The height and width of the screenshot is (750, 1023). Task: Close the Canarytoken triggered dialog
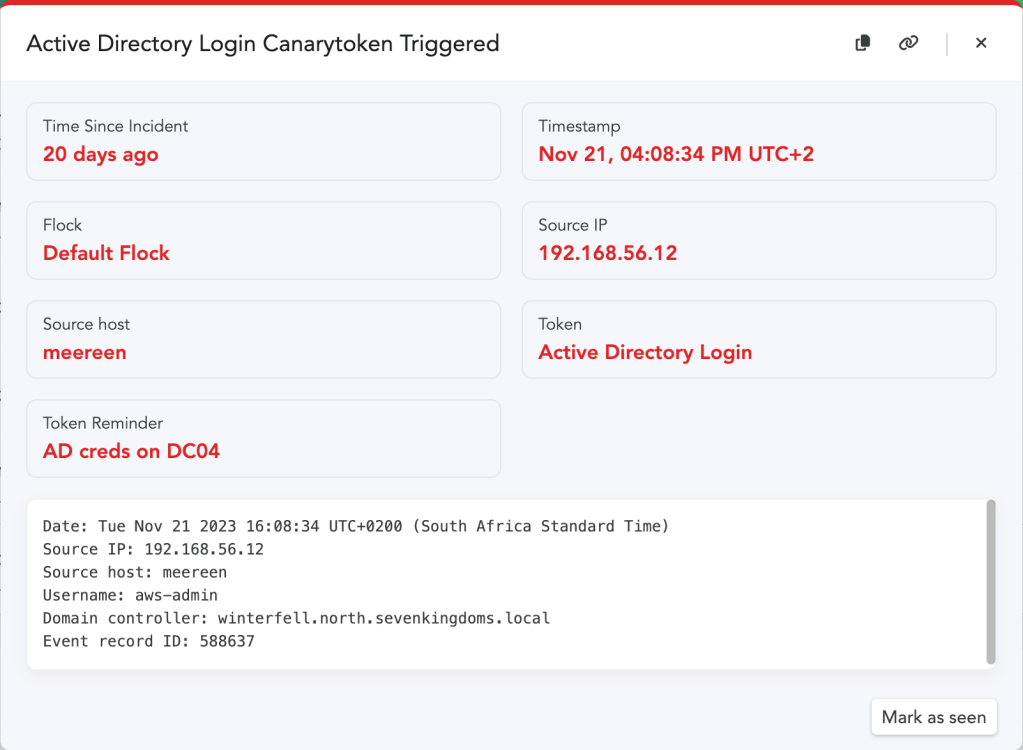coord(981,43)
